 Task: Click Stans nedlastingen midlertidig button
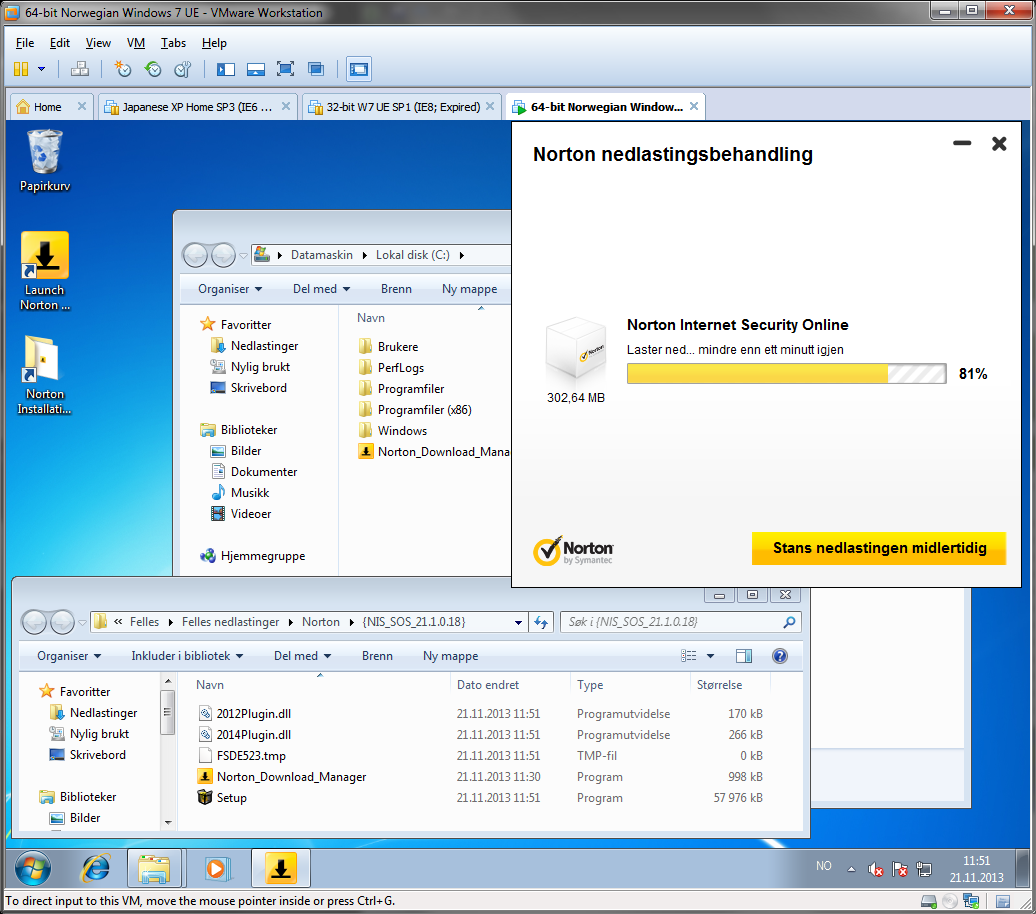point(879,548)
